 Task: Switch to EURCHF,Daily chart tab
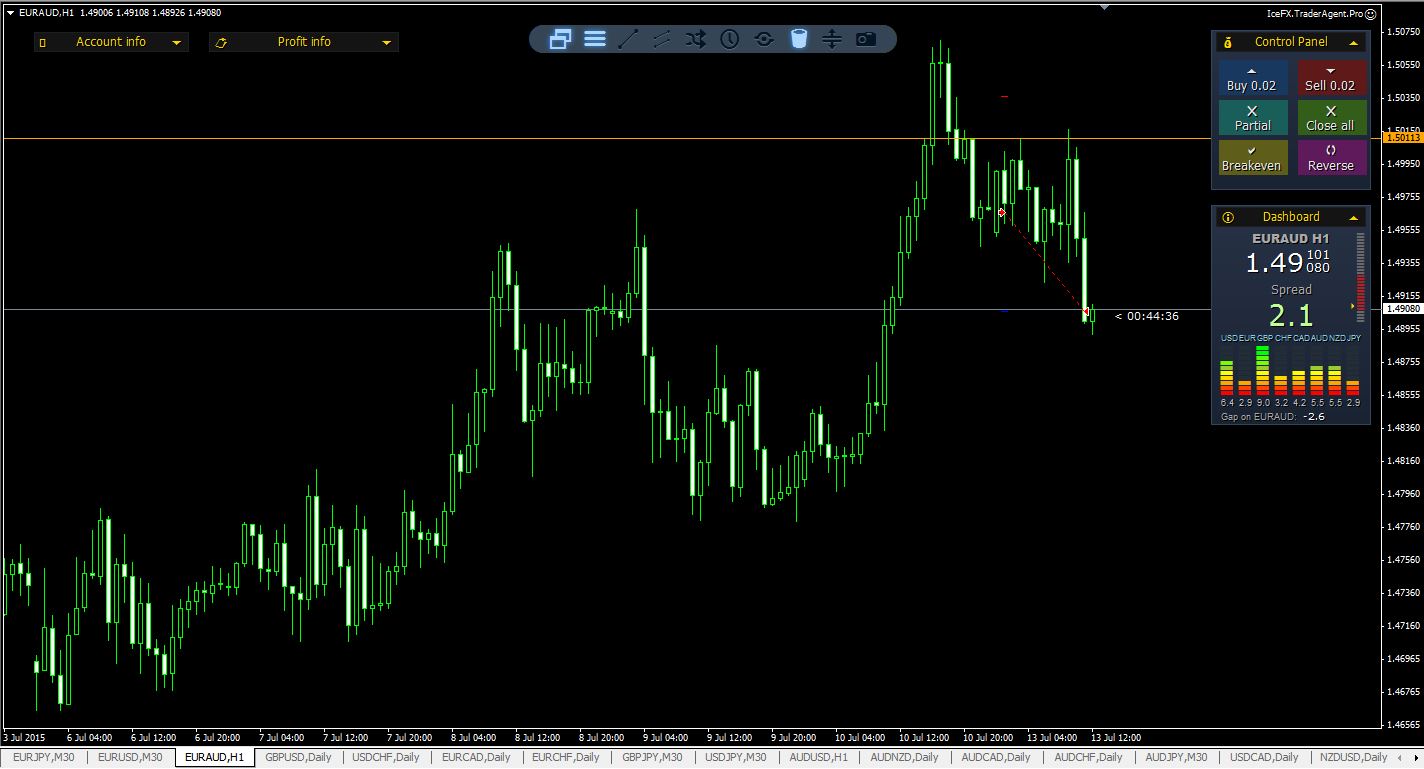566,757
